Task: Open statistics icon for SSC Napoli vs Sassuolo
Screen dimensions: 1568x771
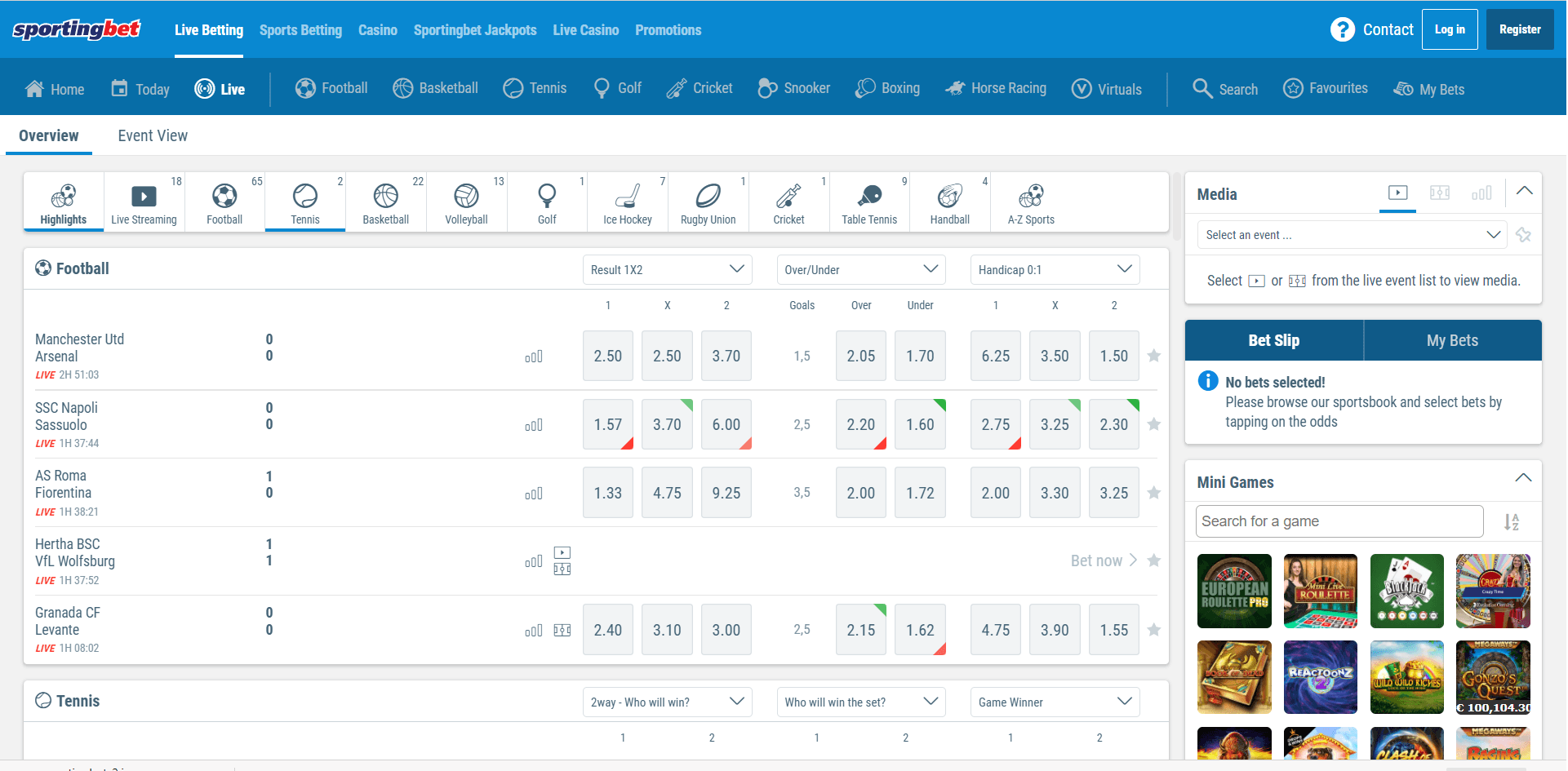Action: coord(534,425)
